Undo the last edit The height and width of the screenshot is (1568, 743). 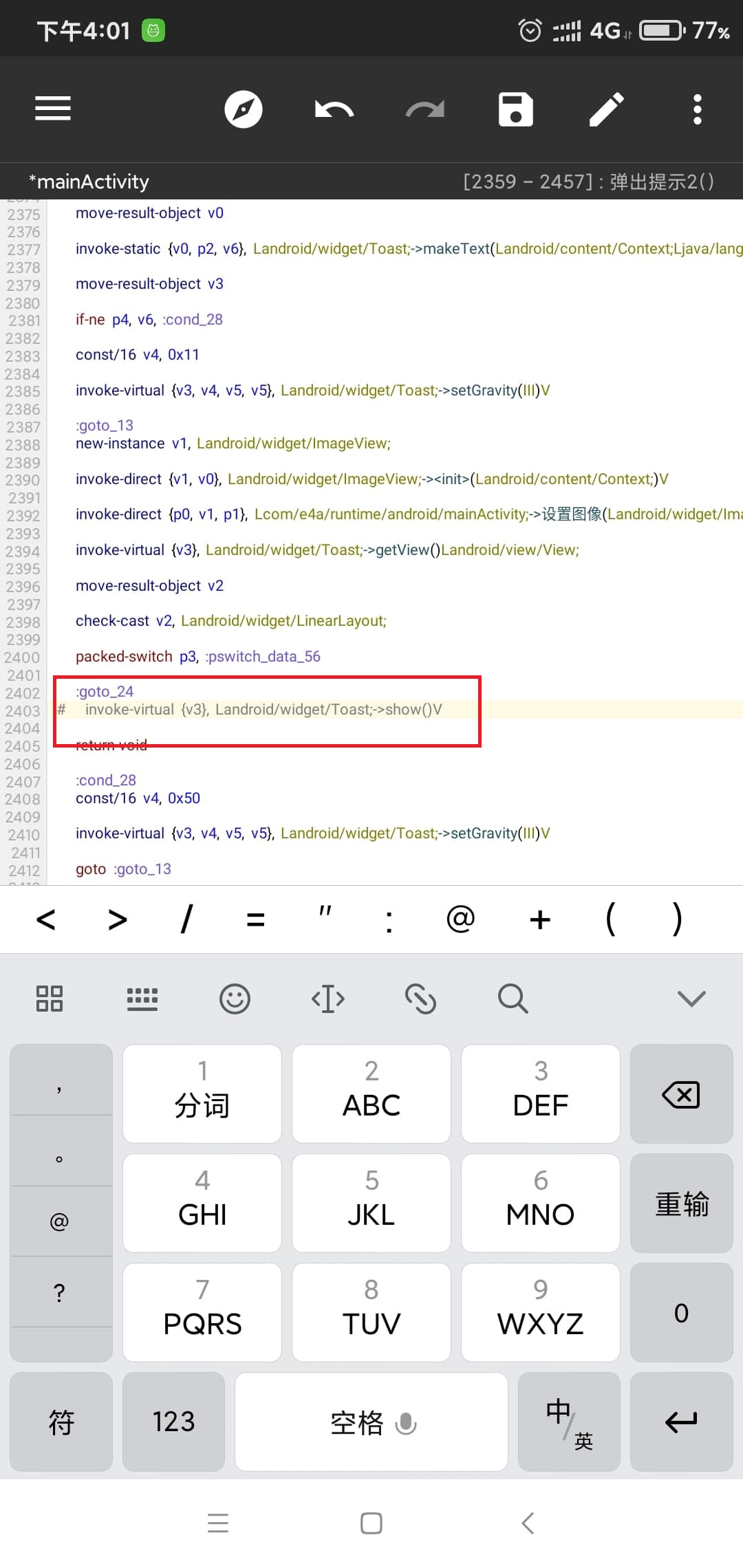tap(334, 109)
